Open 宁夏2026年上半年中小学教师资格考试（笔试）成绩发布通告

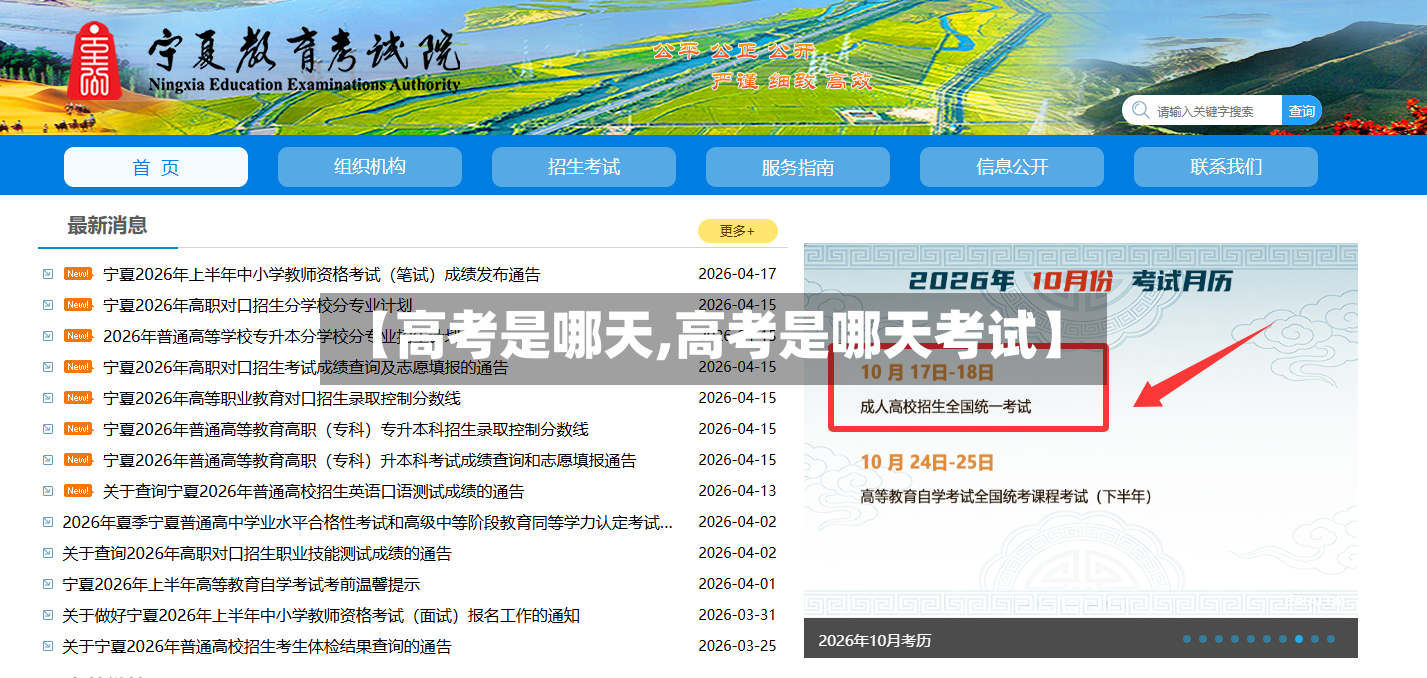tap(322, 274)
